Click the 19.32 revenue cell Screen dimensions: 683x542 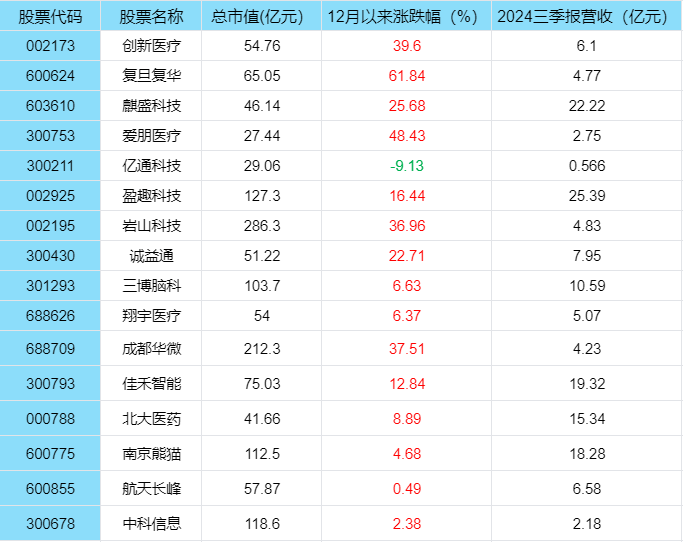click(587, 384)
